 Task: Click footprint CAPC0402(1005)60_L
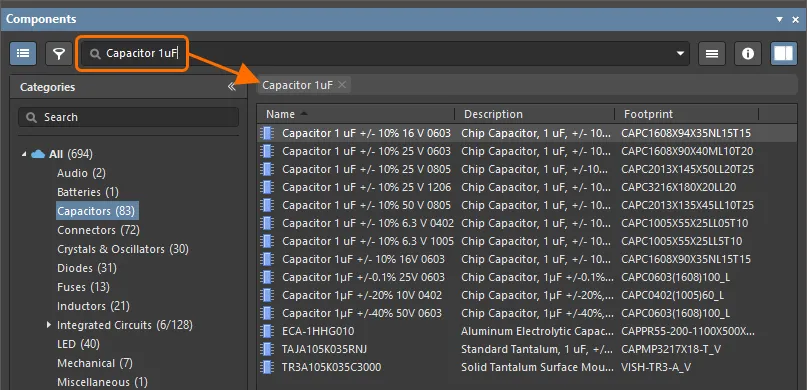pos(673,295)
